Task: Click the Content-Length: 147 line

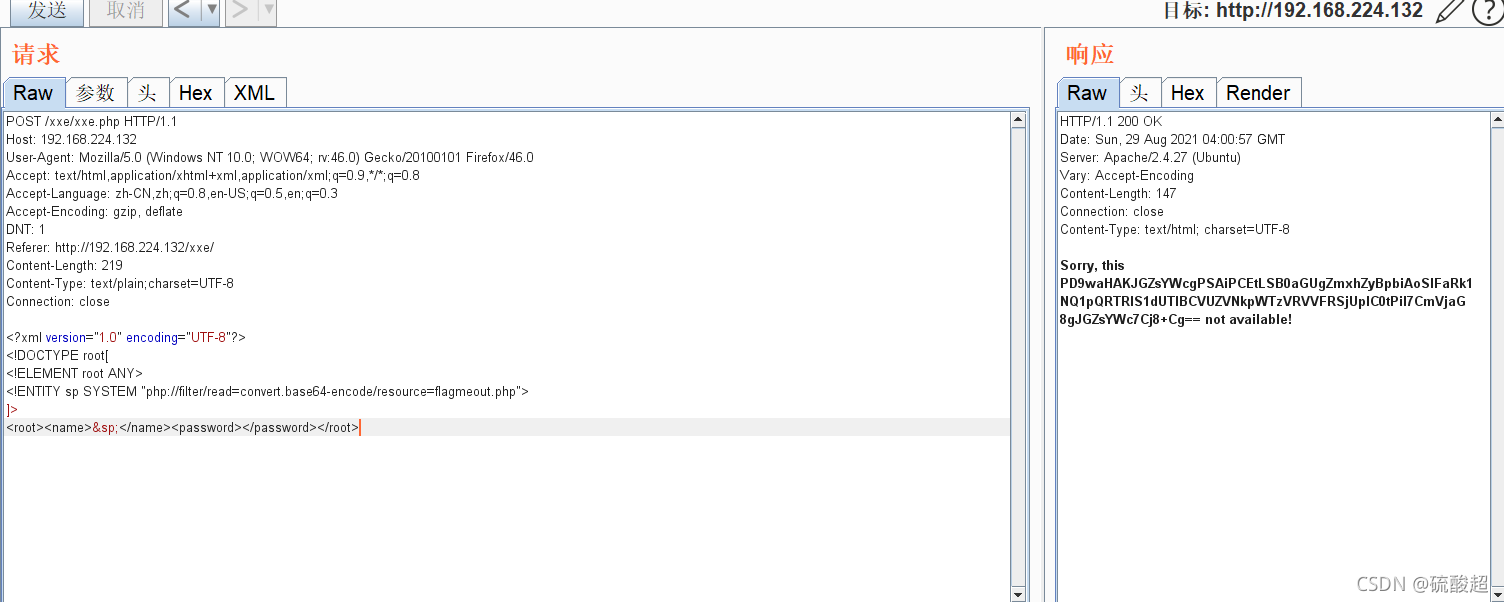Action: 1118,193
